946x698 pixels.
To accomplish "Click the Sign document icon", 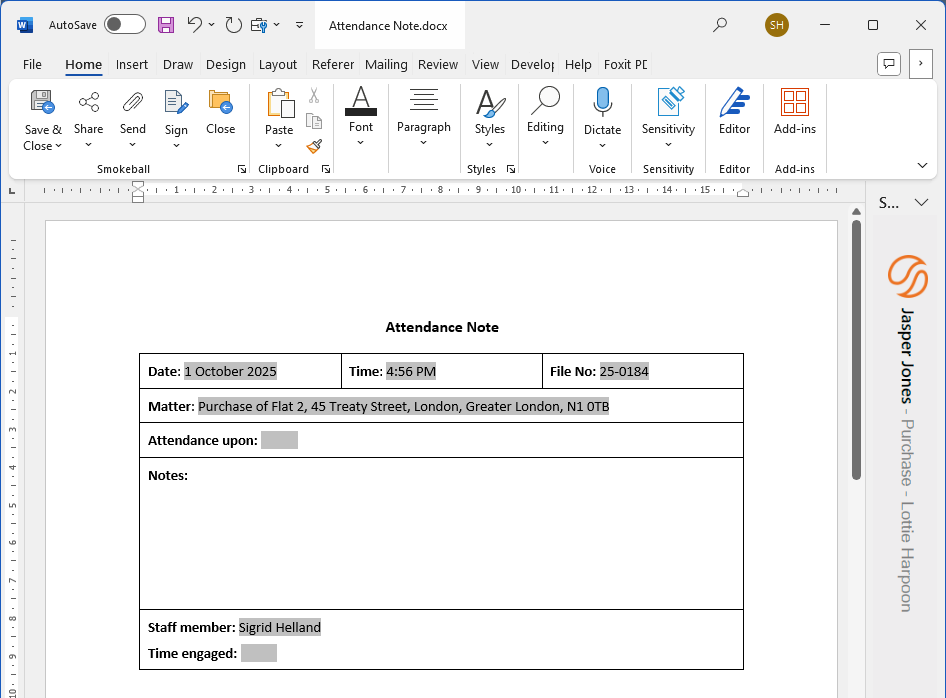I will (176, 102).
